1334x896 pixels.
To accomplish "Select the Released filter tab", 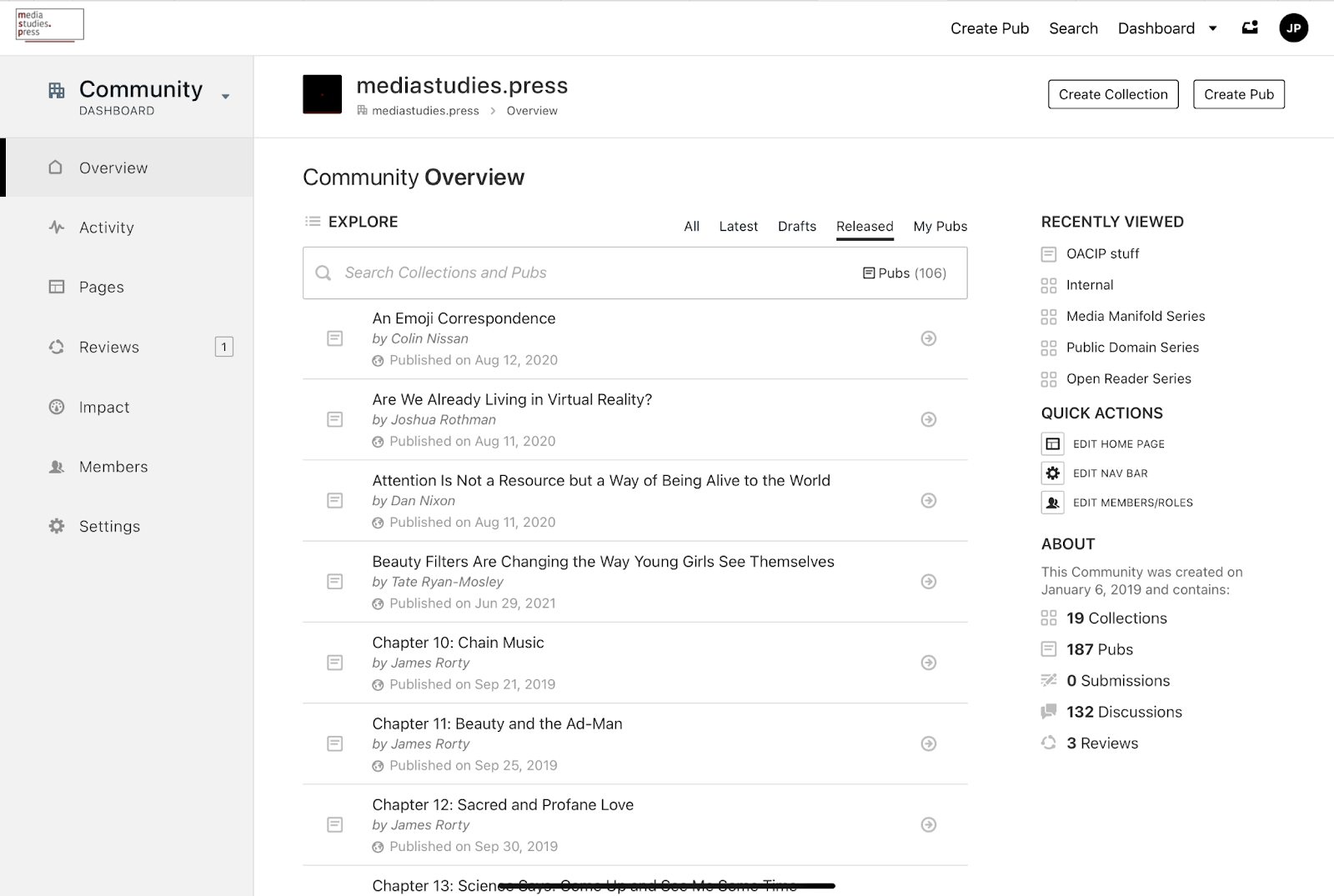I will coord(865,226).
